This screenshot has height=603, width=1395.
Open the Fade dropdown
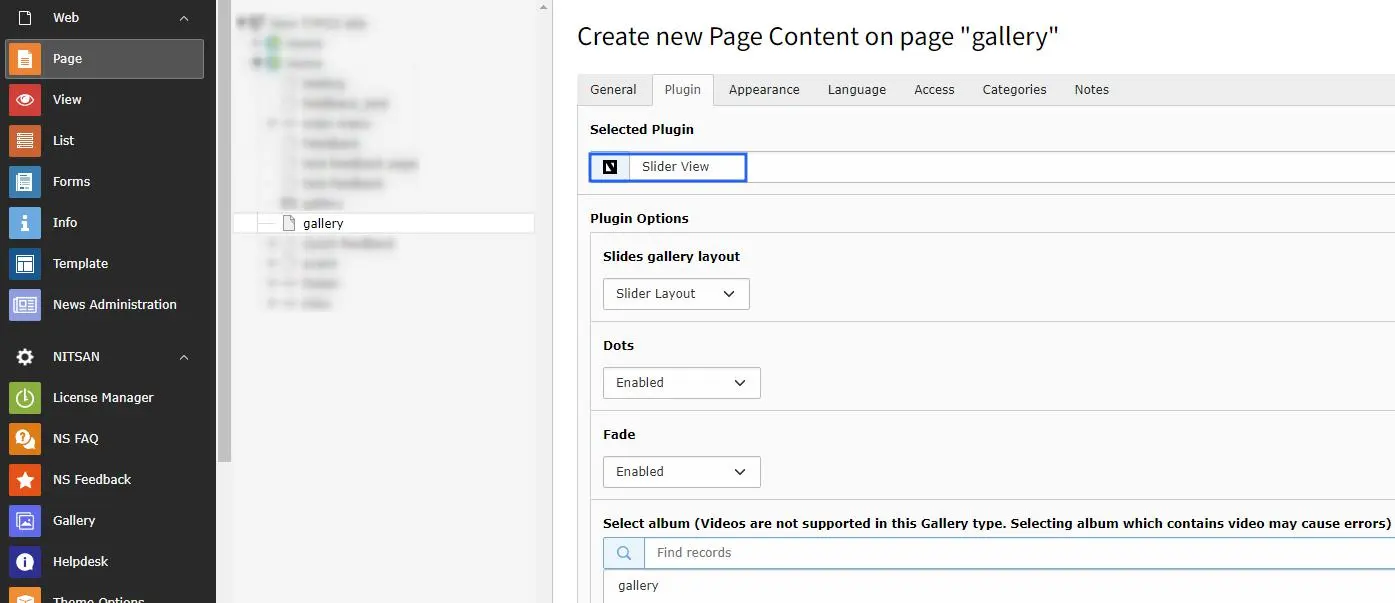[682, 472]
